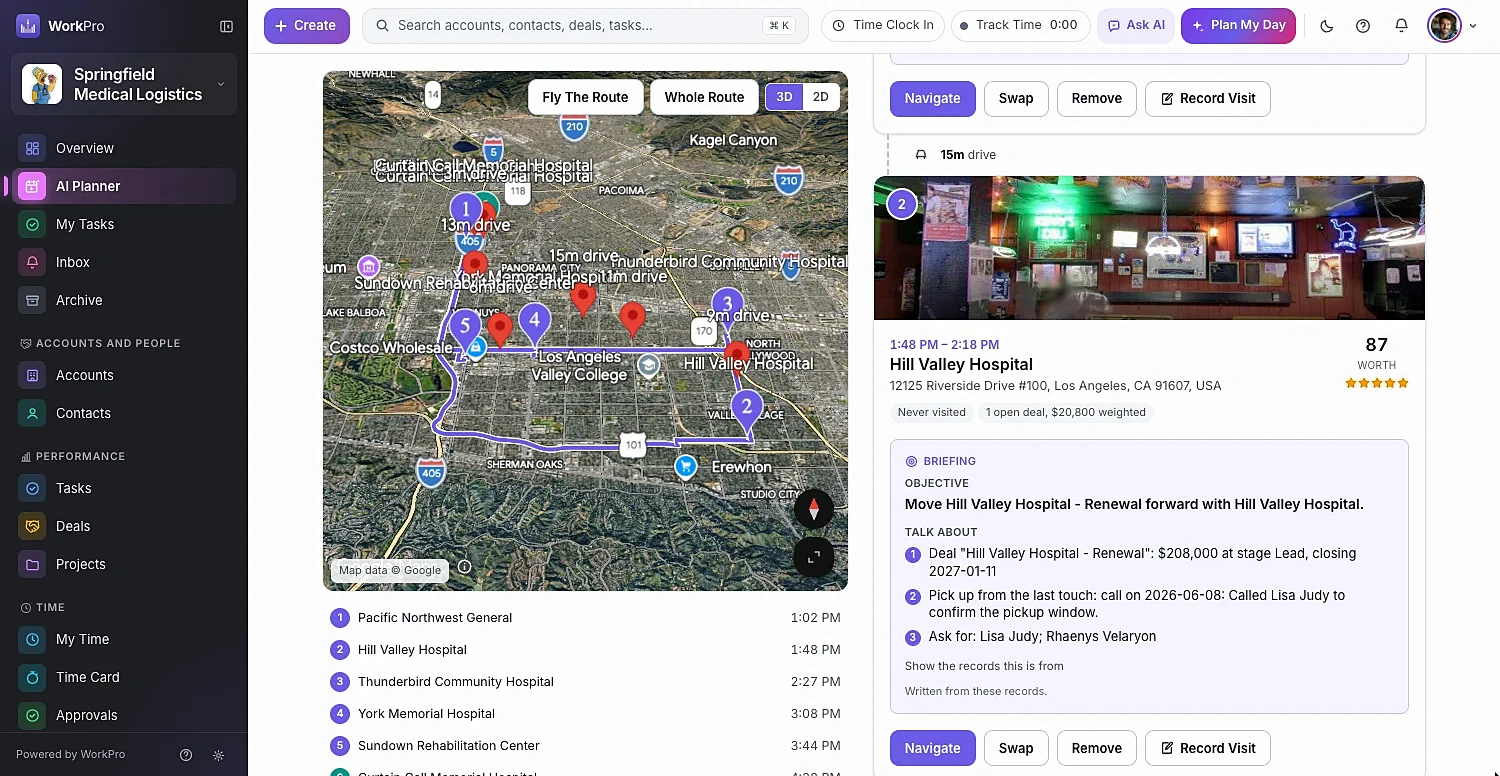Collapse the sidebar panel icon

coord(227,26)
